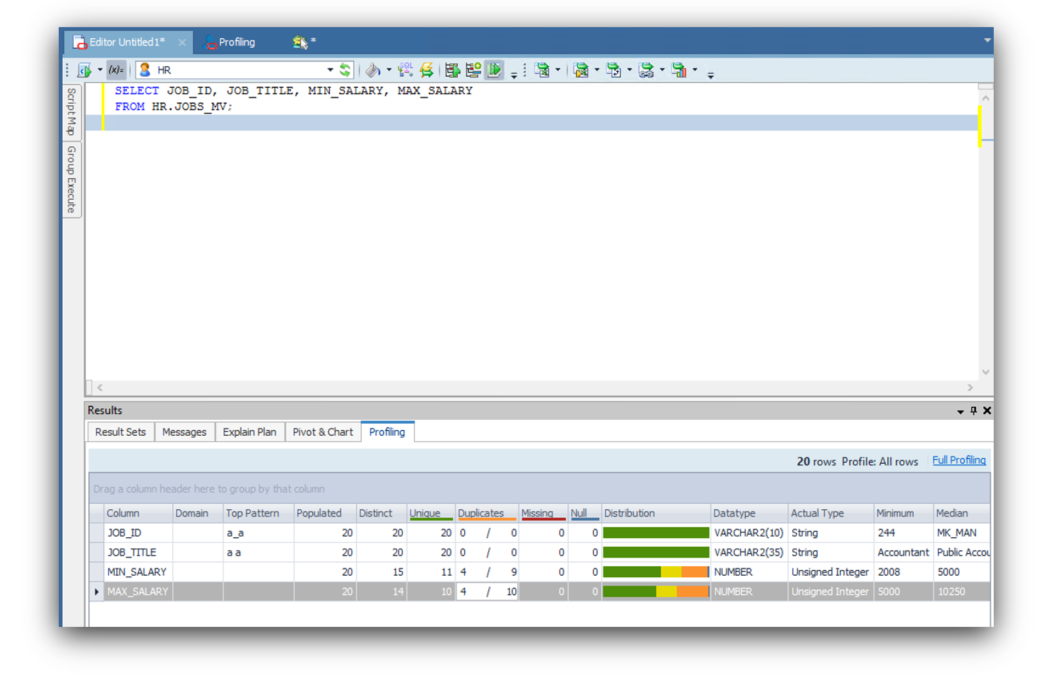Switch to the Explain Plan tab
This screenshot has width=1046, height=687.
pyautogui.click(x=249, y=432)
